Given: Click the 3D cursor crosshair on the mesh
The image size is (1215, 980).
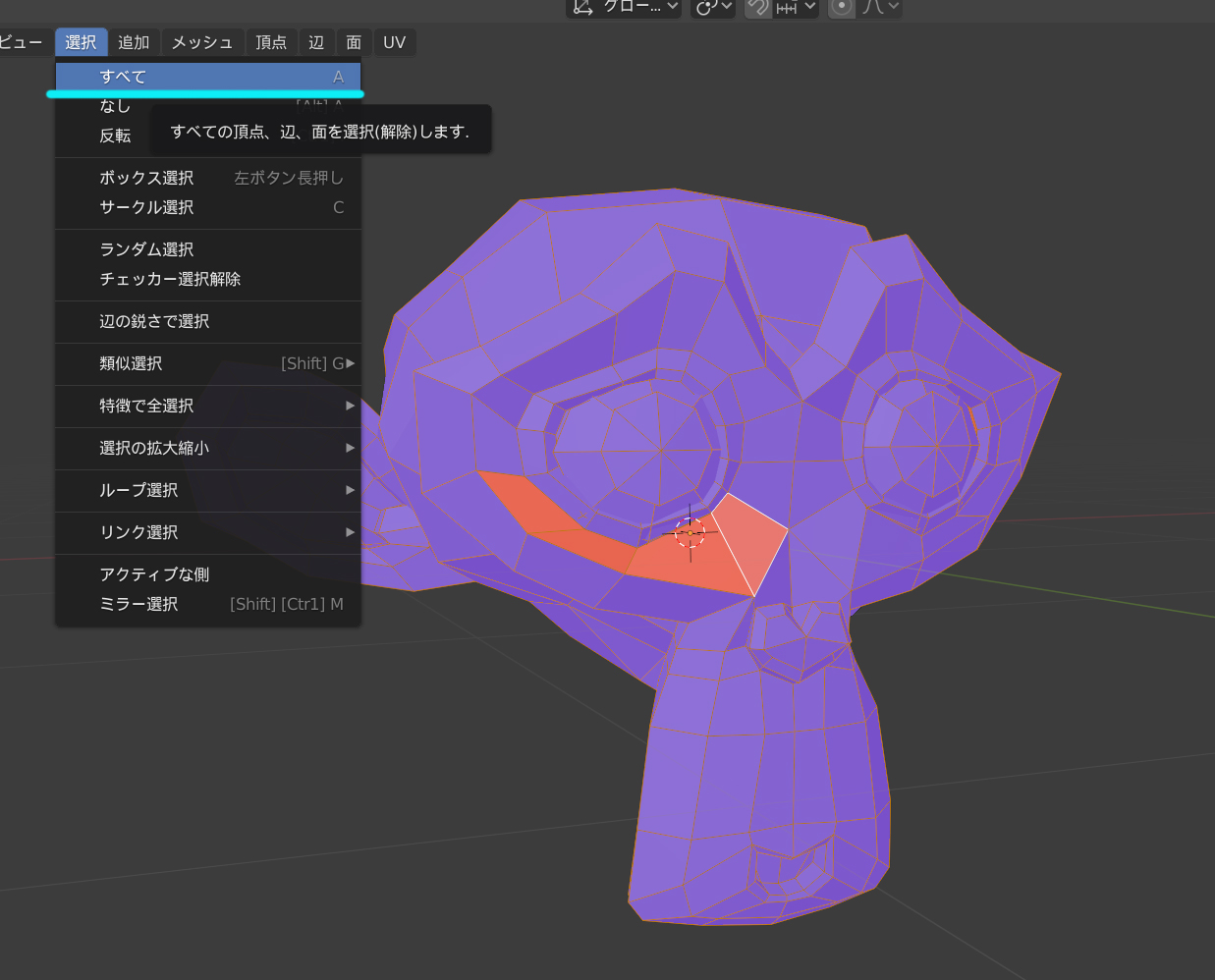Looking at the screenshot, I should pyautogui.click(x=690, y=533).
